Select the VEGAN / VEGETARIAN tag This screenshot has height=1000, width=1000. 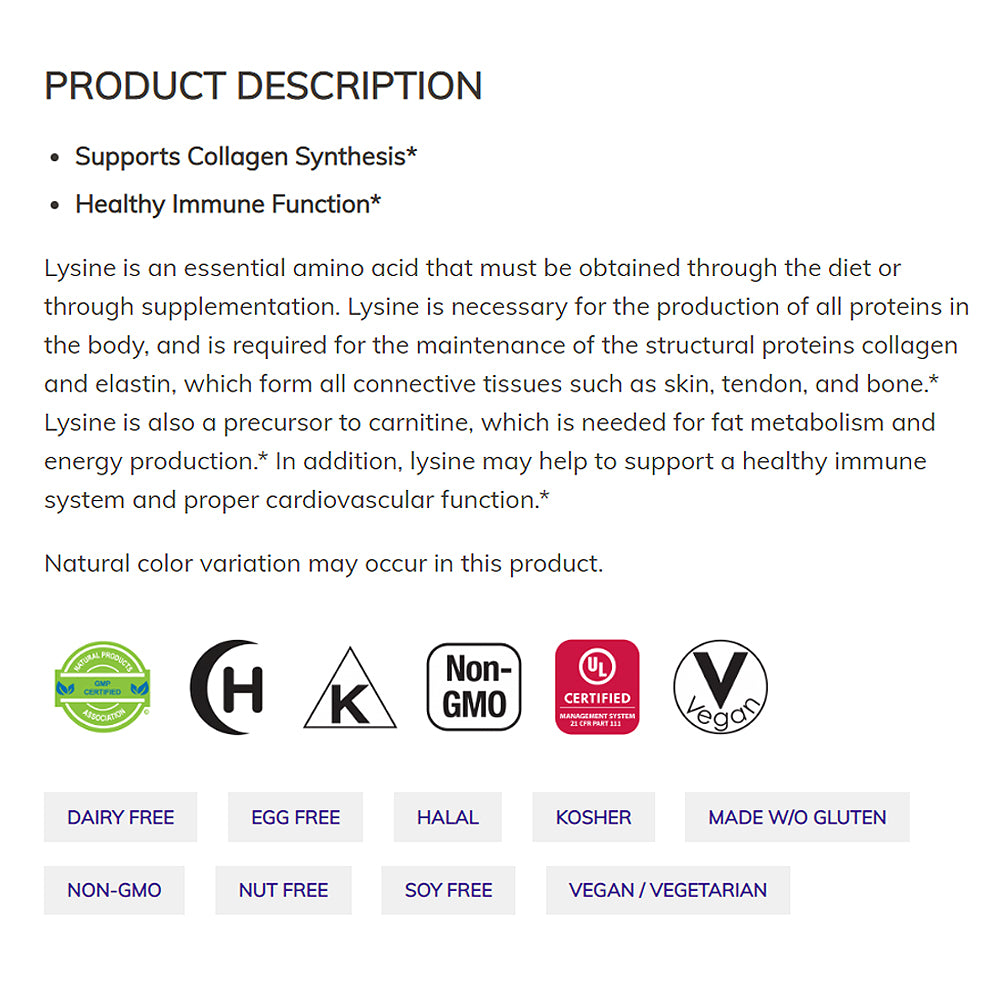coord(668,890)
